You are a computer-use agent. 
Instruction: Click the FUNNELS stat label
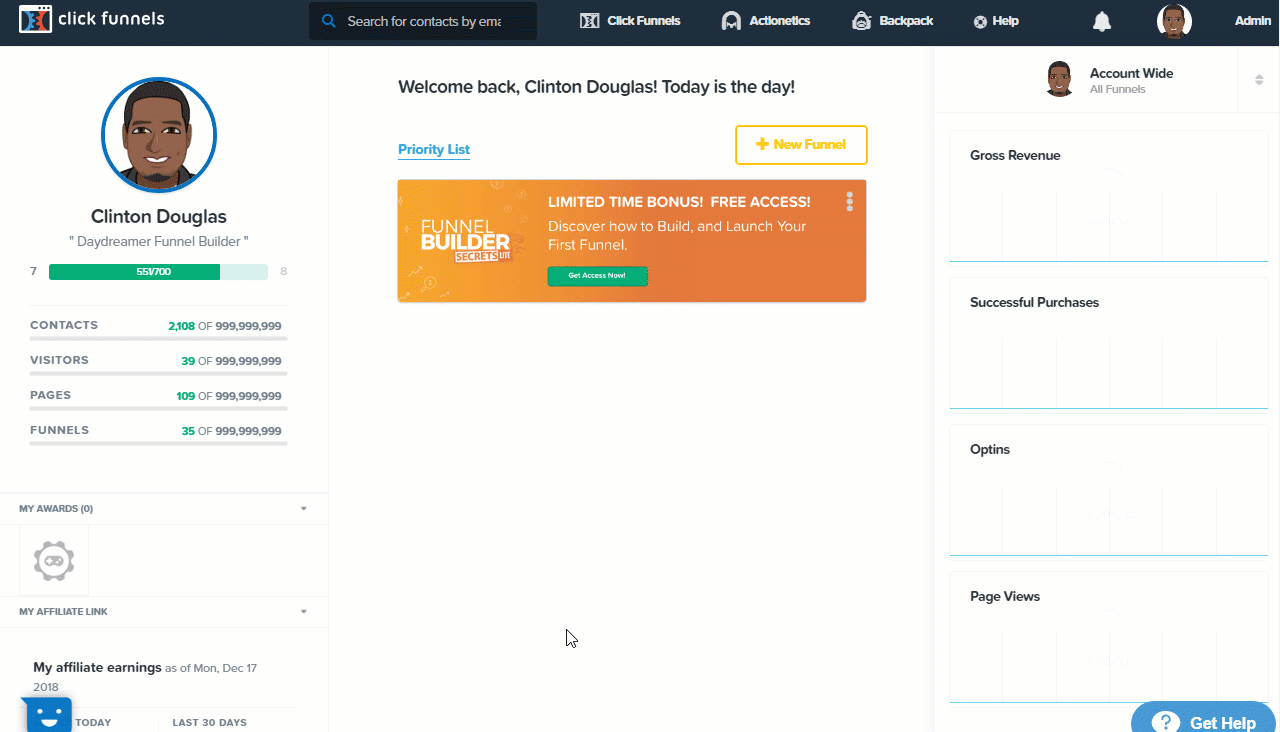[x=59, y=430]
